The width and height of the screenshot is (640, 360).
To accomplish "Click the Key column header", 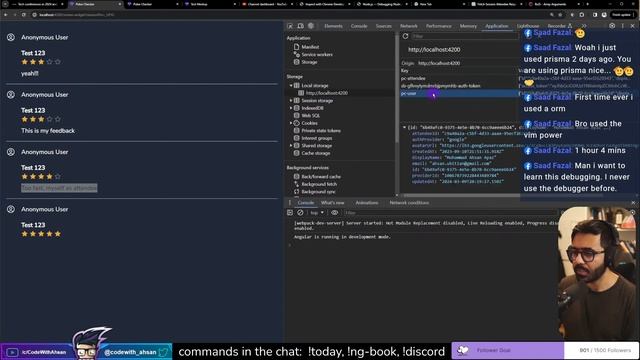I will click(459, 71).
